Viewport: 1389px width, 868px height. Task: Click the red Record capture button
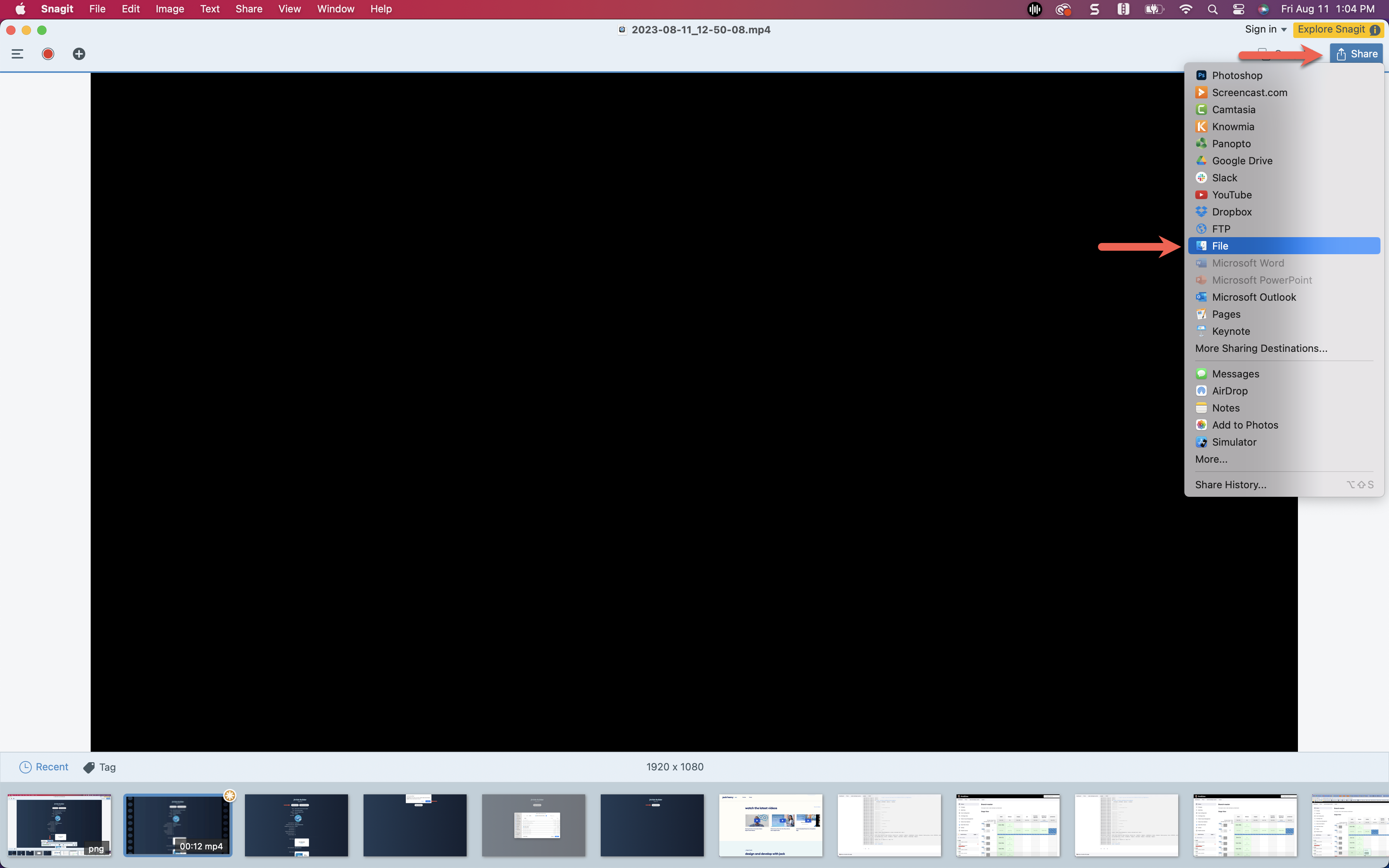48,54
